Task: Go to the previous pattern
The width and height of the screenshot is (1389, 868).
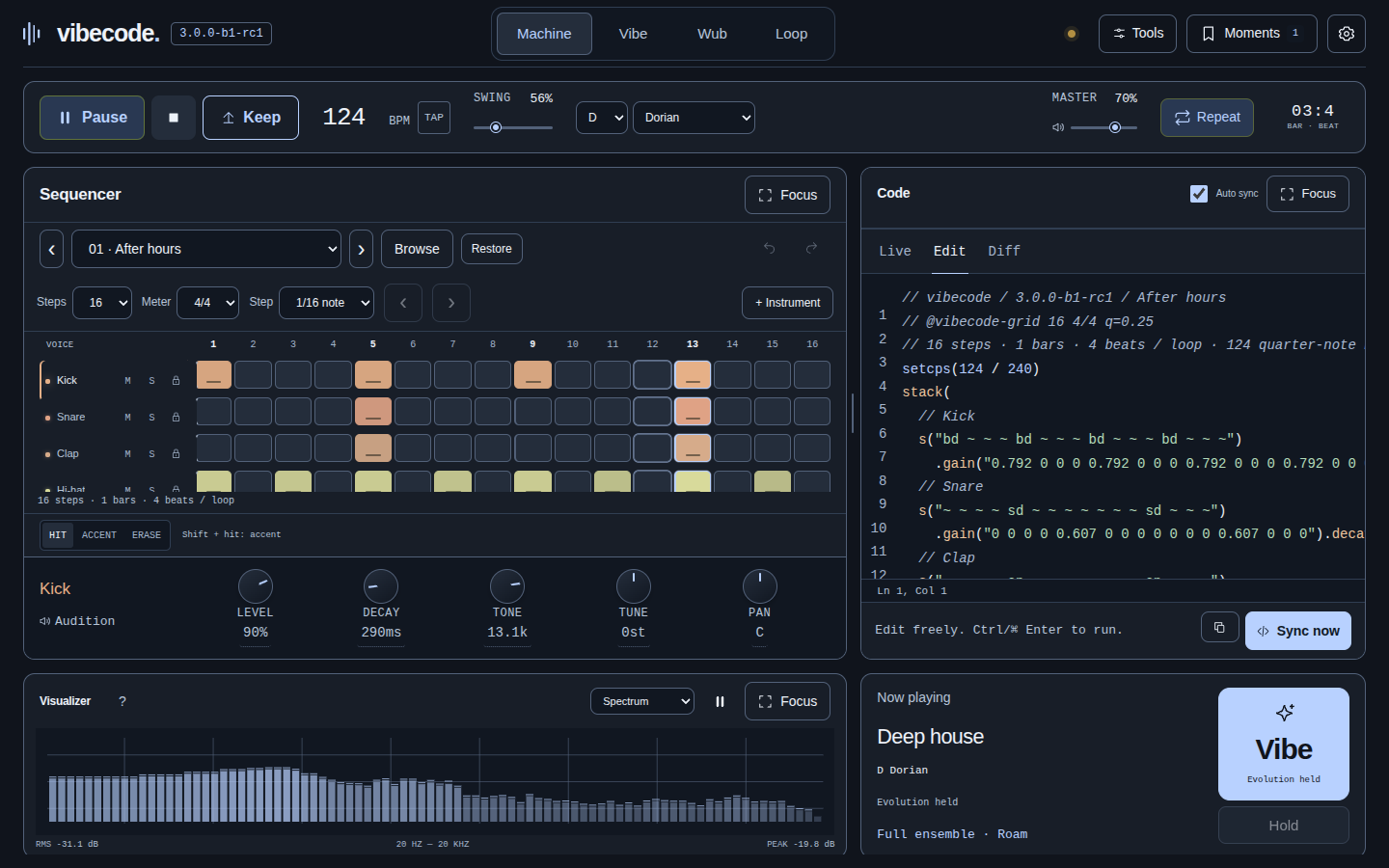Action: click(52, 249)
